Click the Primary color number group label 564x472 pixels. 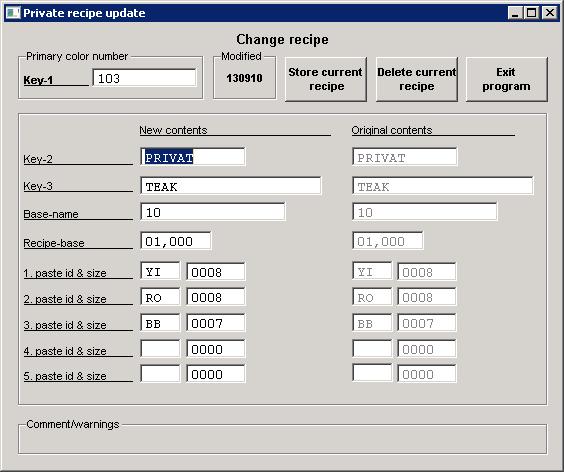coord(77,56)
